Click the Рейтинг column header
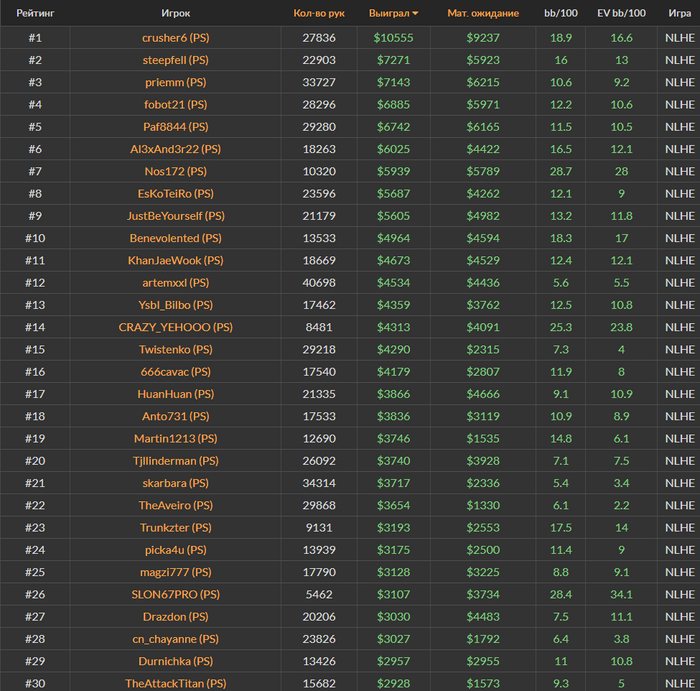Viewport: 700px width, 691px height. point(35,13)
